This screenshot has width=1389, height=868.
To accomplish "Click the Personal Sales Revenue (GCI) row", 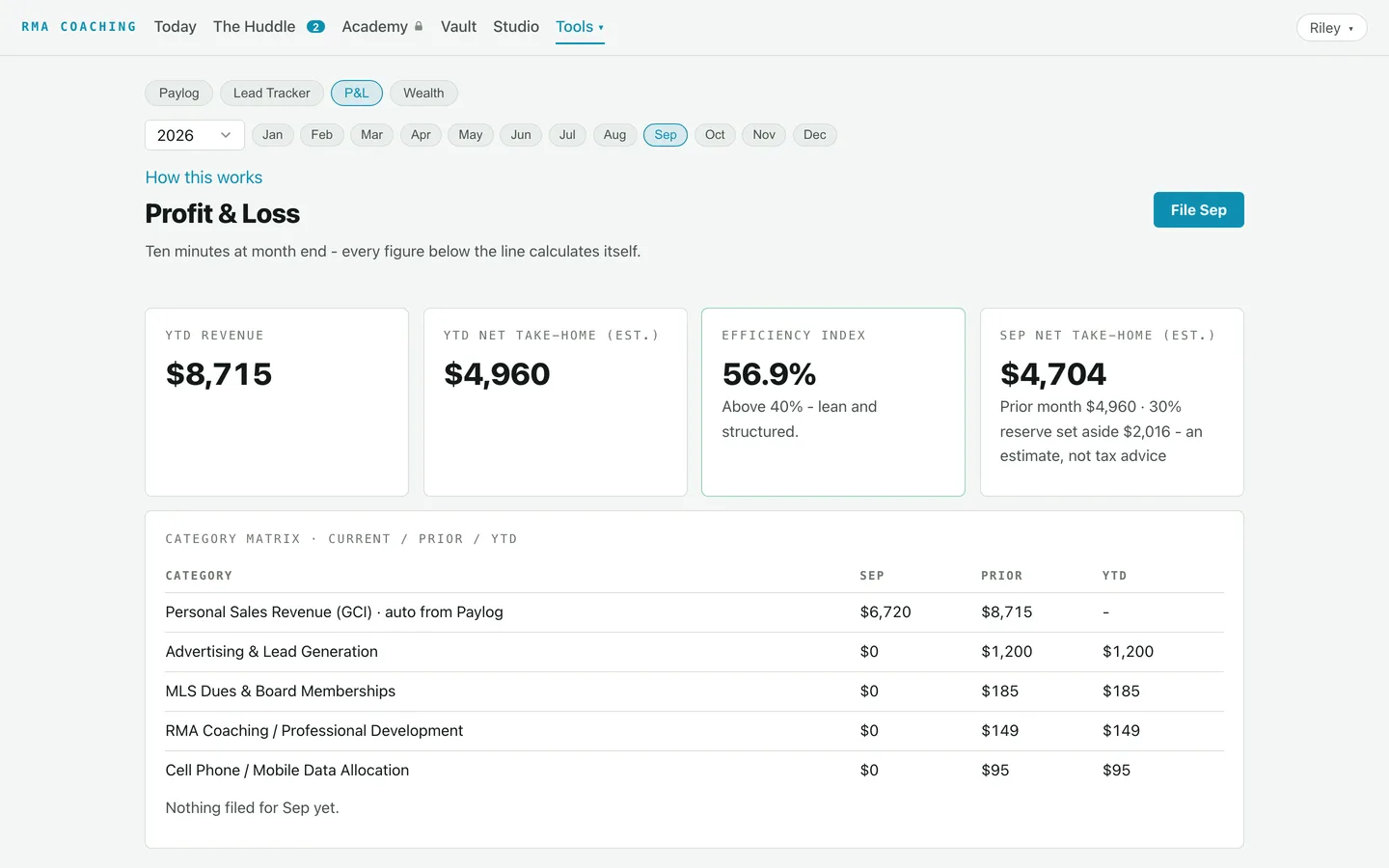I will [x=694, y=612].
